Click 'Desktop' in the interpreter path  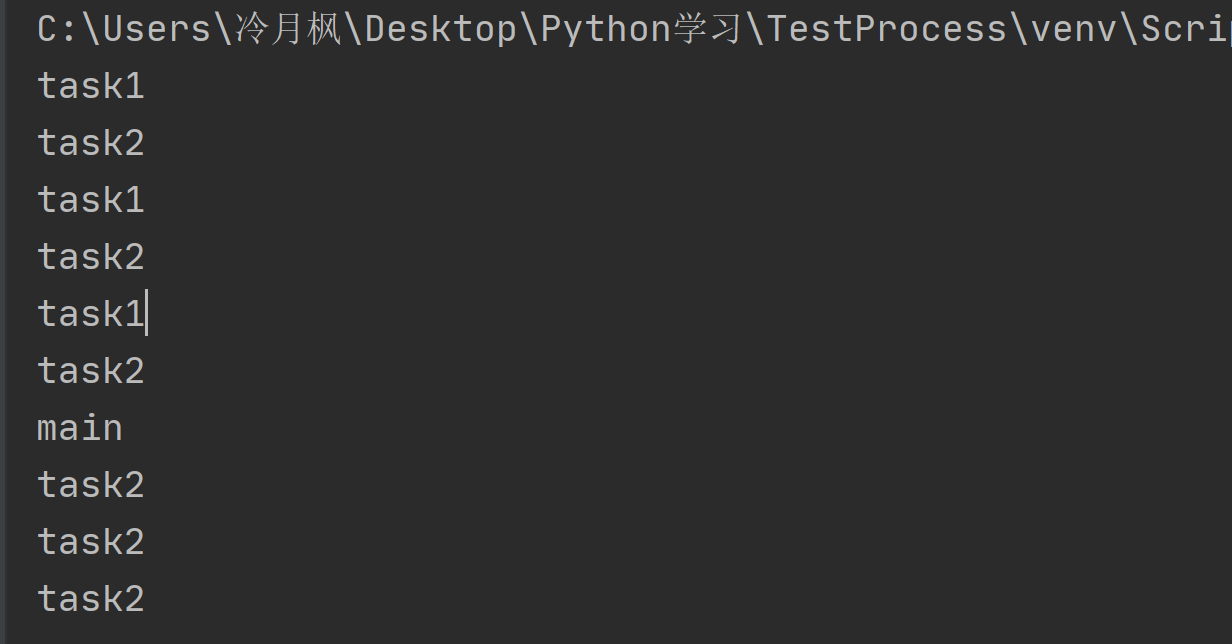pyautogui.click(x=441, y=30)
